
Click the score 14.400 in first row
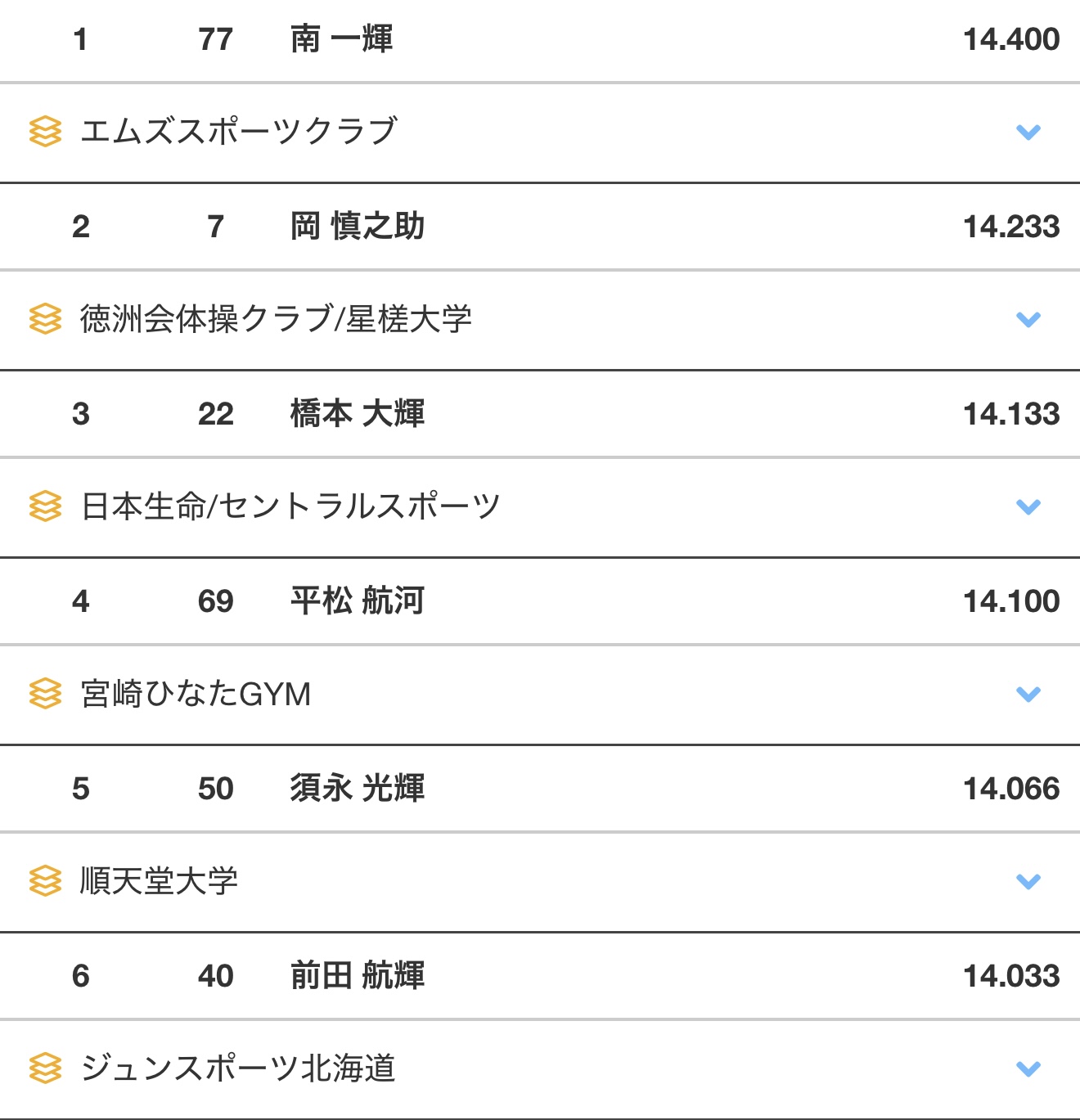(x=1011, y=39)
